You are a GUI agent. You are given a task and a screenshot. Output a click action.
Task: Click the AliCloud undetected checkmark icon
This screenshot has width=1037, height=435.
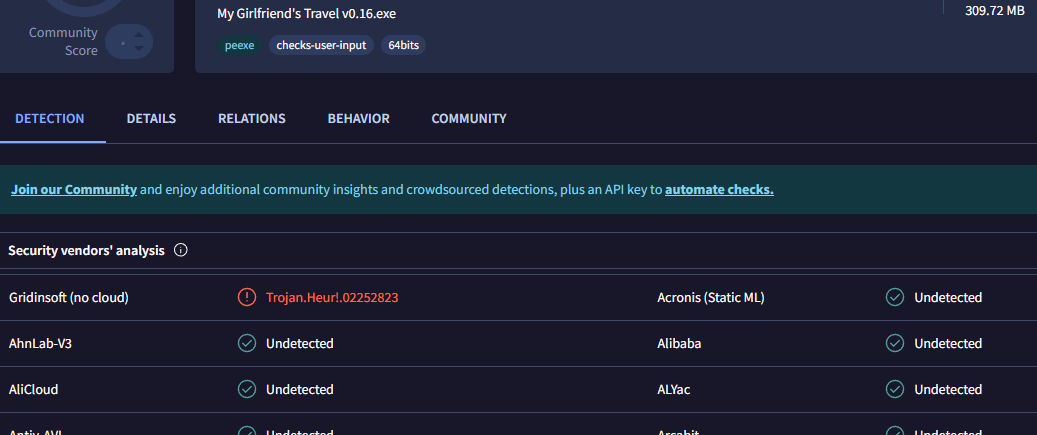click(x=246, y=389)
